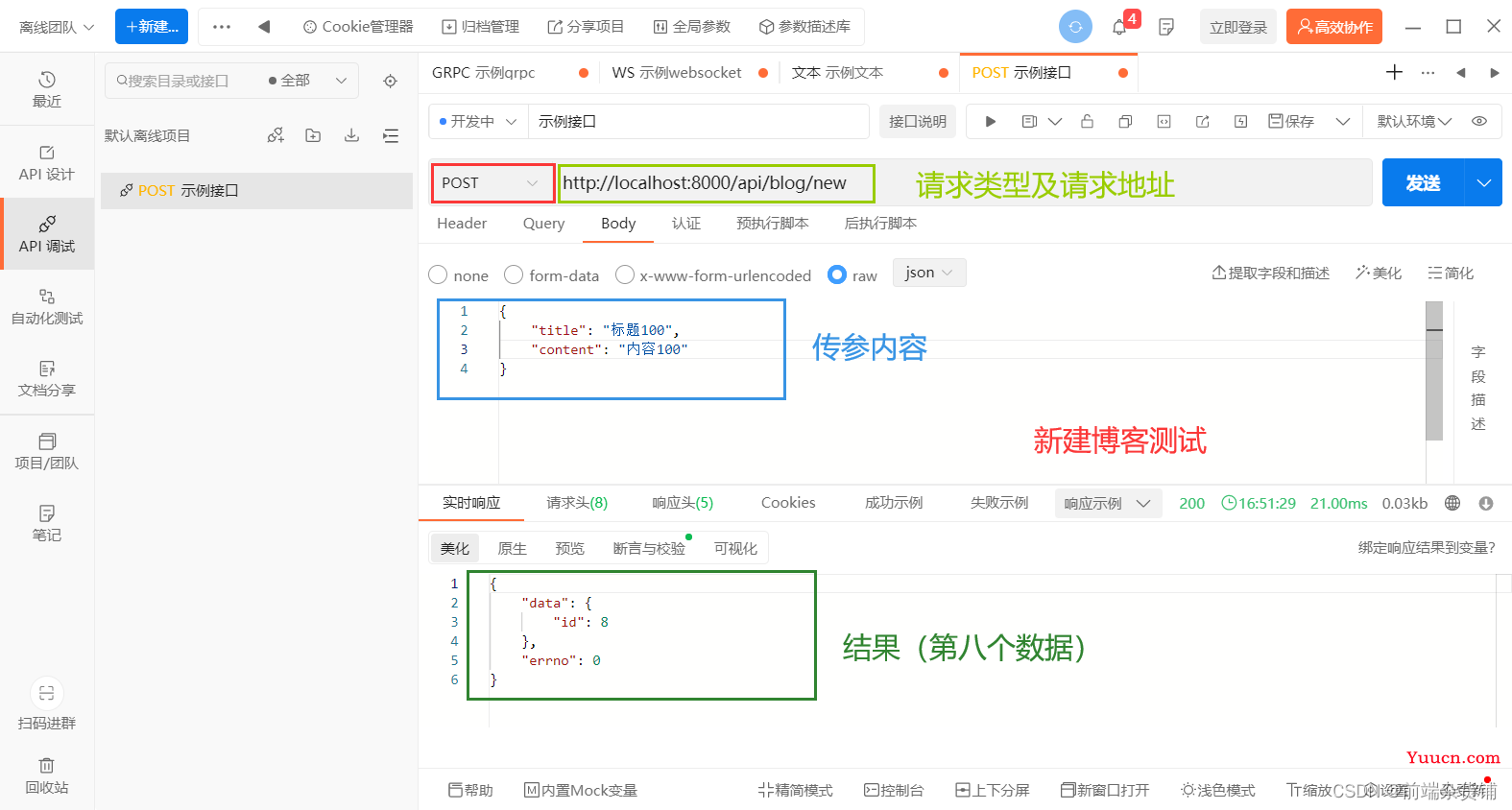Viewport: 1512px width, 810px height.
Task: Open the 响应头(5) tab
Action: (x=683, y=503)
